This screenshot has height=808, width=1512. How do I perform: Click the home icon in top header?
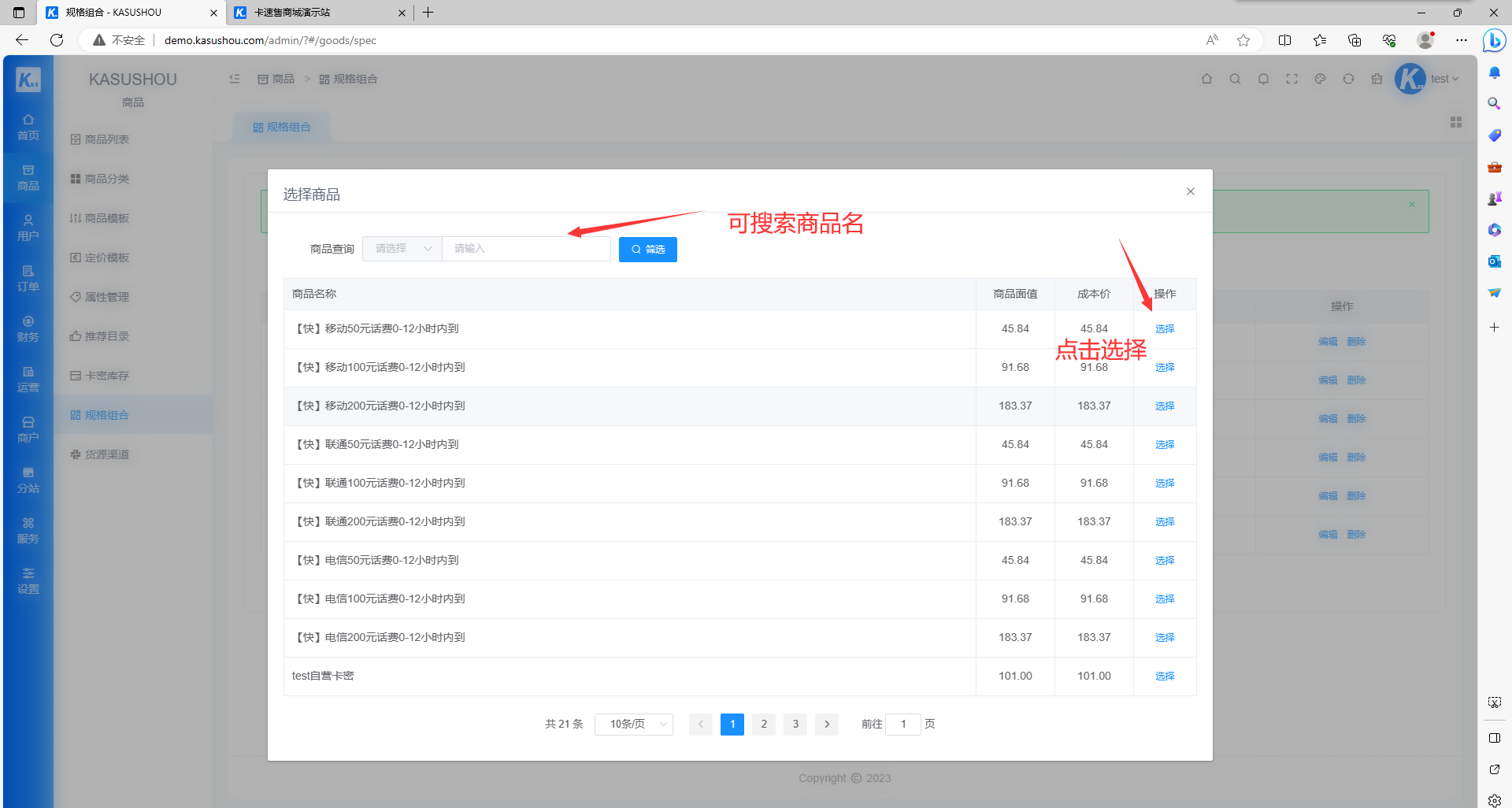(x=1206, y=79)
